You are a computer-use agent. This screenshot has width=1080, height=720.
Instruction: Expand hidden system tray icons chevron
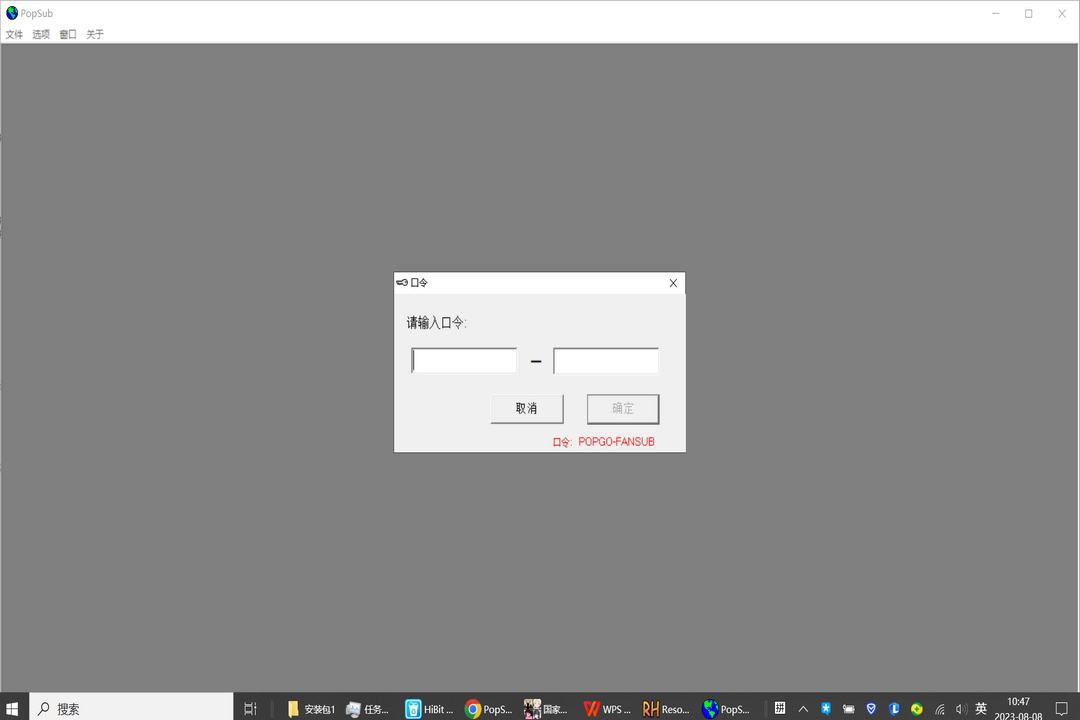pos(803,709)
